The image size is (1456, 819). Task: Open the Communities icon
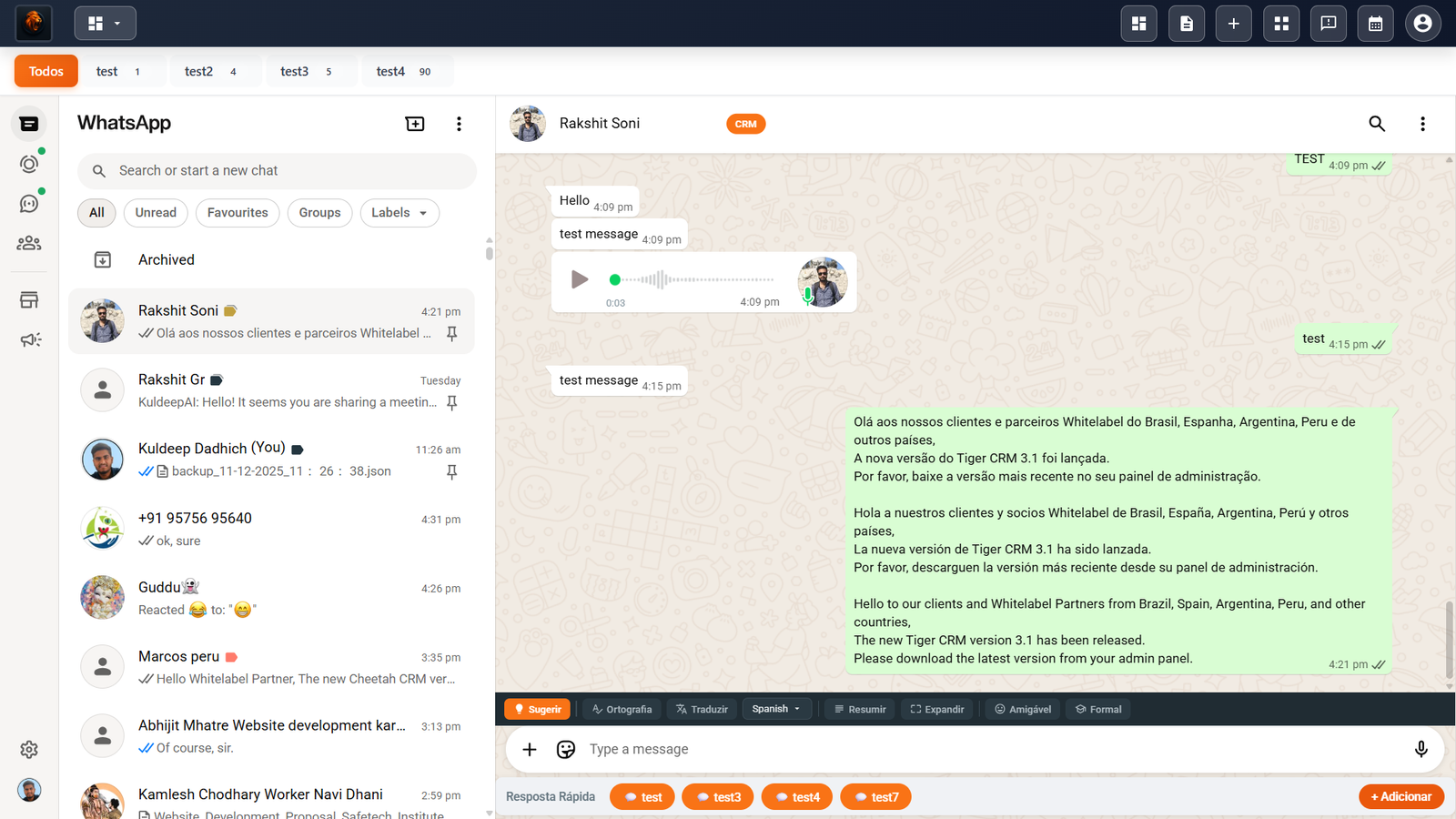tap(29, 243)
